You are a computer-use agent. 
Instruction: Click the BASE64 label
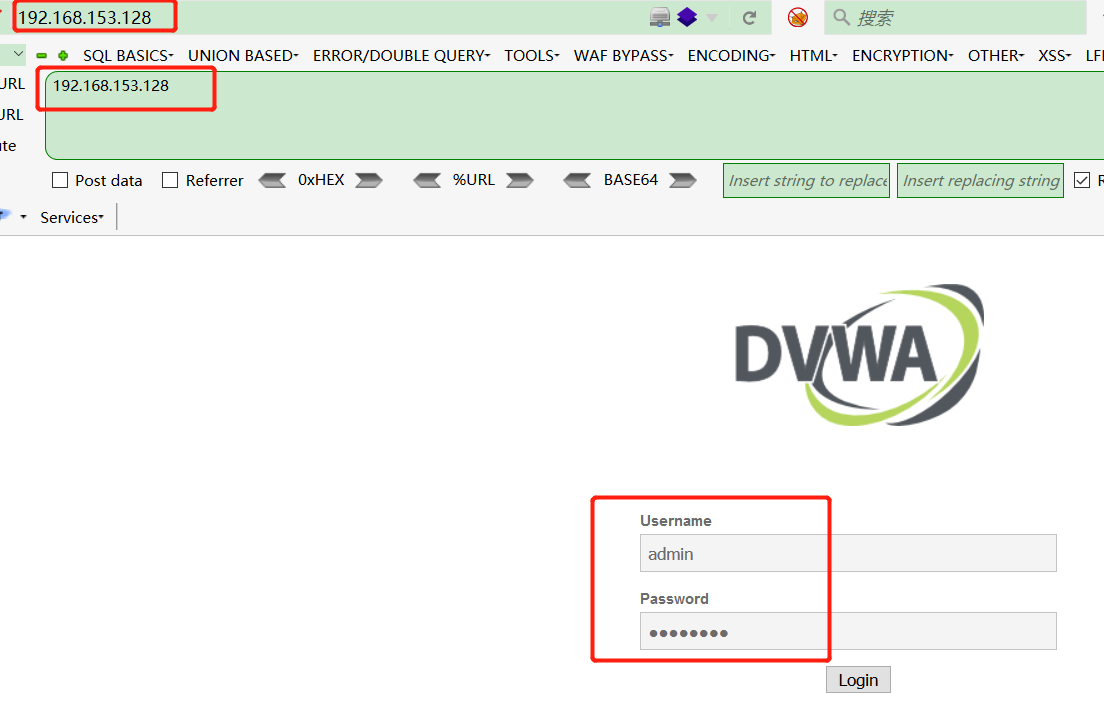(631, 180)
